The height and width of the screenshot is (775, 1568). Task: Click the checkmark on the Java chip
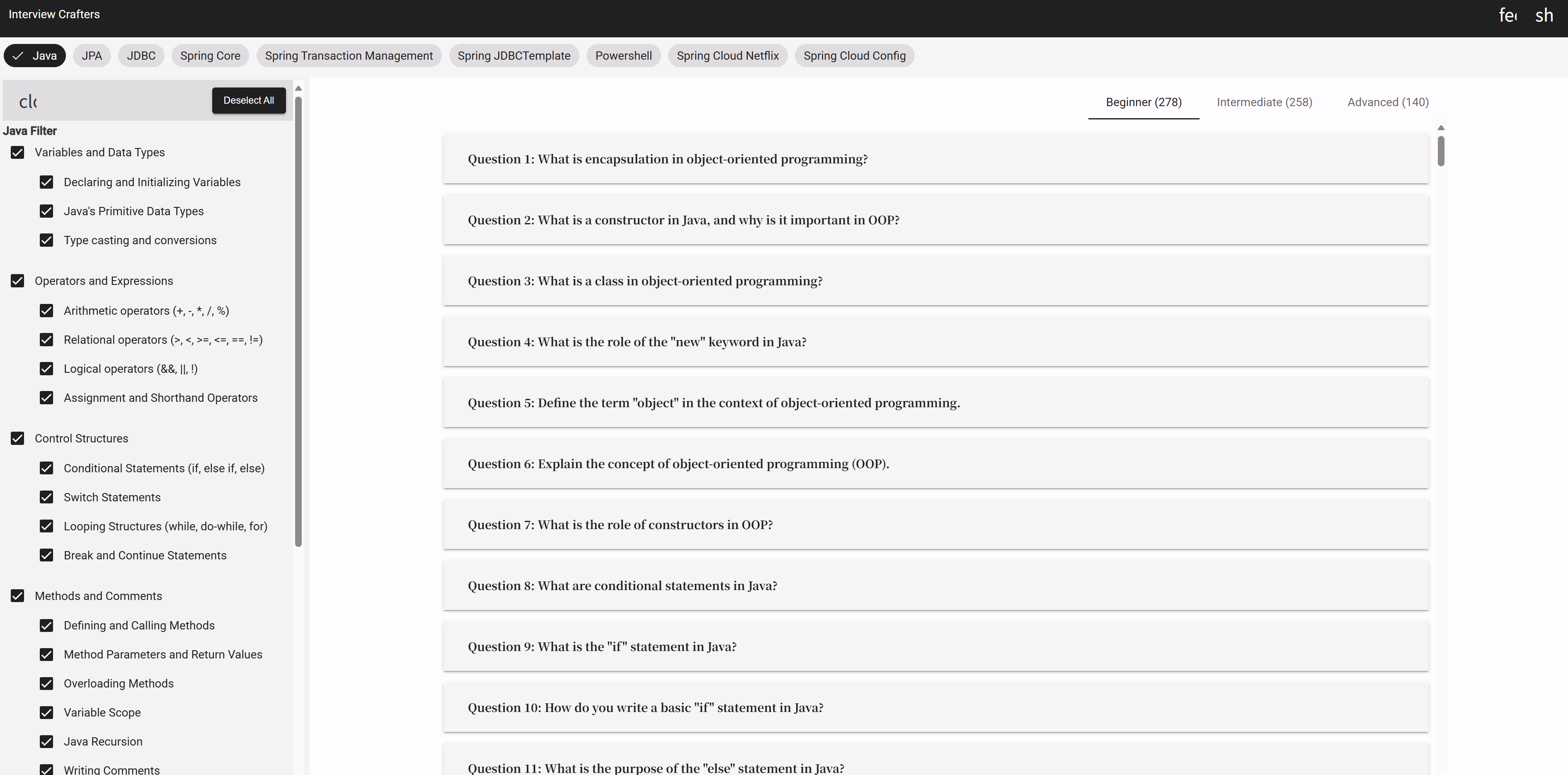pyautogui.click(x=18, y=56)
